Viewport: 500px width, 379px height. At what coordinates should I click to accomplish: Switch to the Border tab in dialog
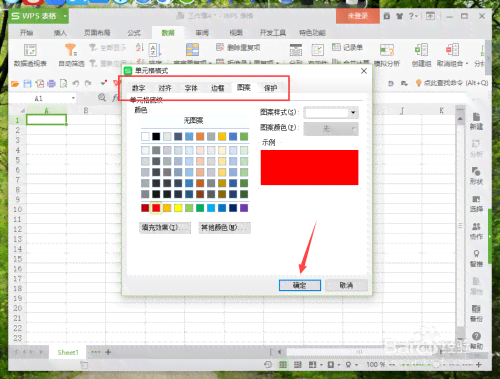point(217,88)
